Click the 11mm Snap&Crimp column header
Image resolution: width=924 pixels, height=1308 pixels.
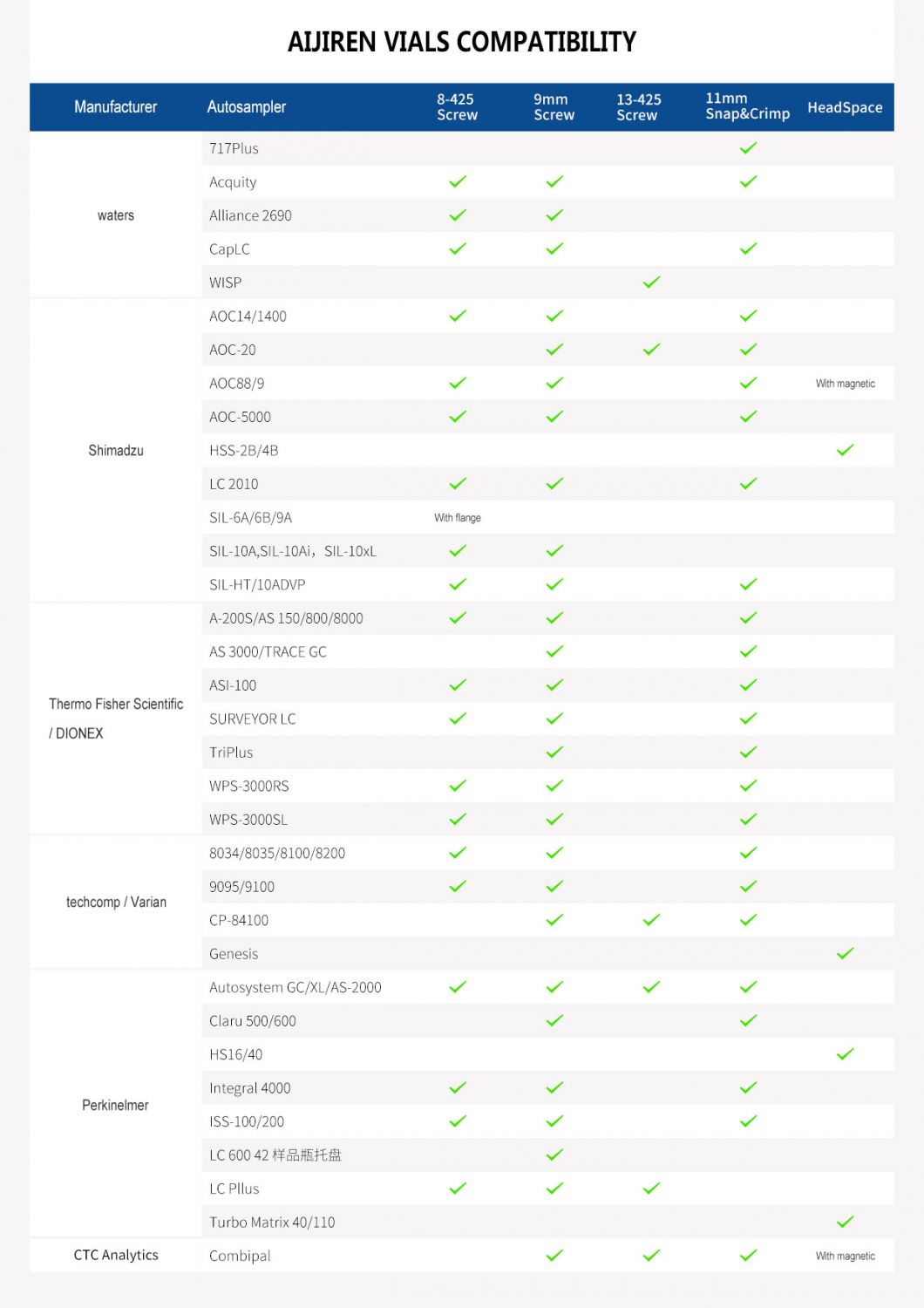[747, 106]
